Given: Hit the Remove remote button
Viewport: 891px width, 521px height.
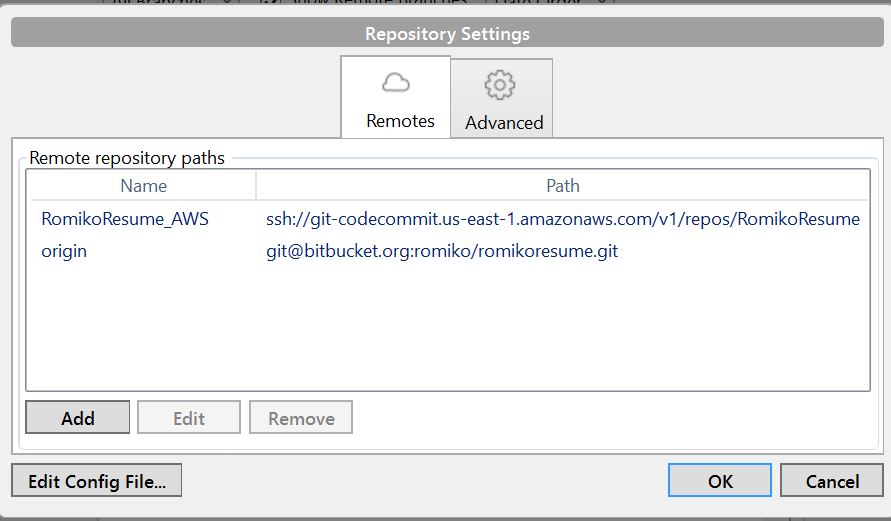Looking at the screenshot, I should [x=301, y=418].
